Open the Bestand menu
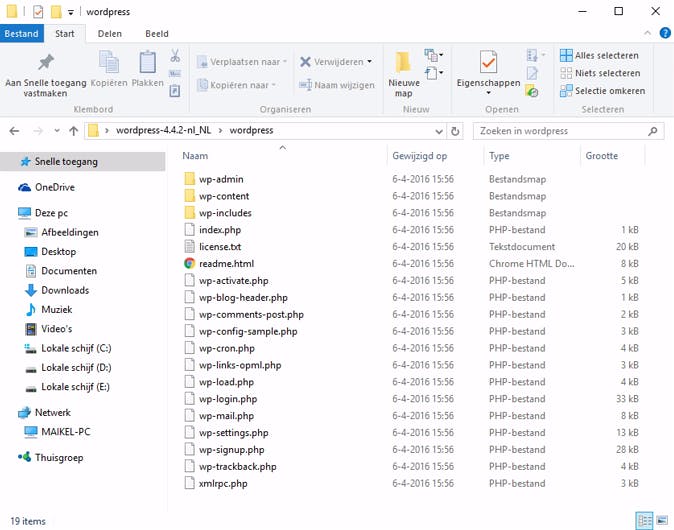674x530 pixels. [x=21, y=34]
